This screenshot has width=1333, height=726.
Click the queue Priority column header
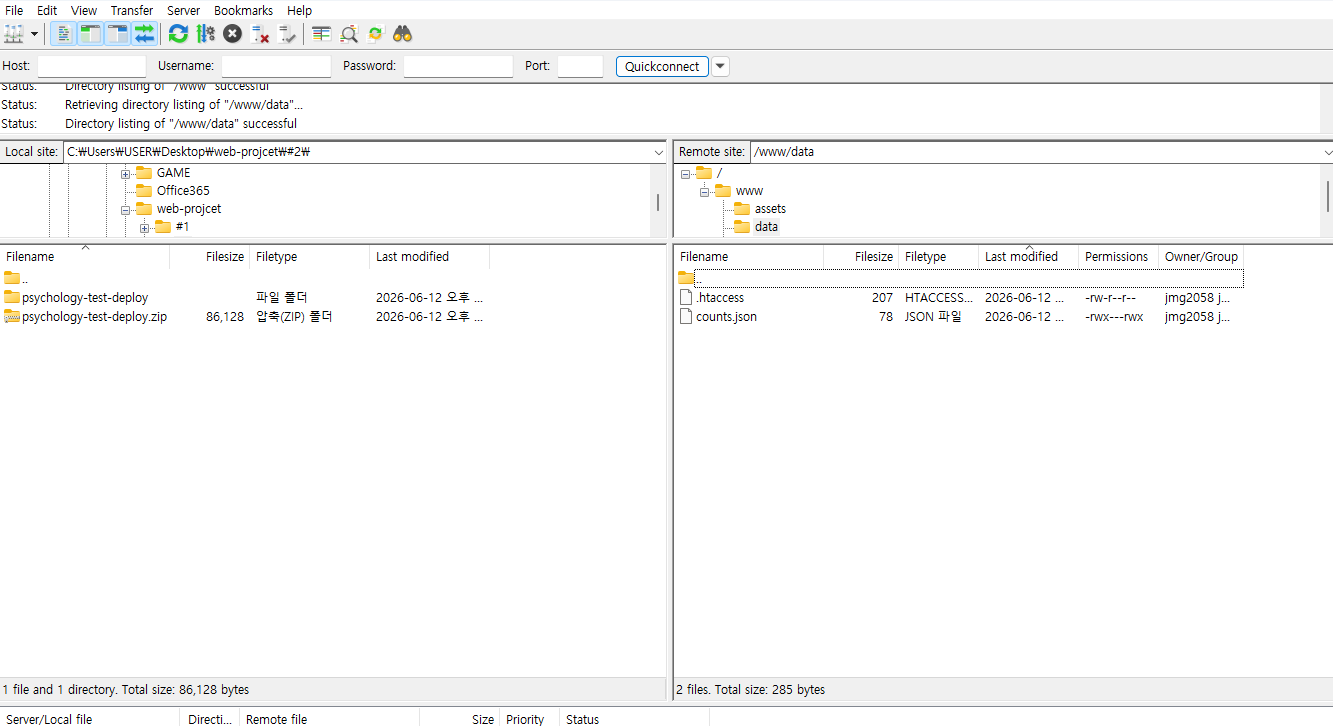pyautogui.click(x=530, y=719)
